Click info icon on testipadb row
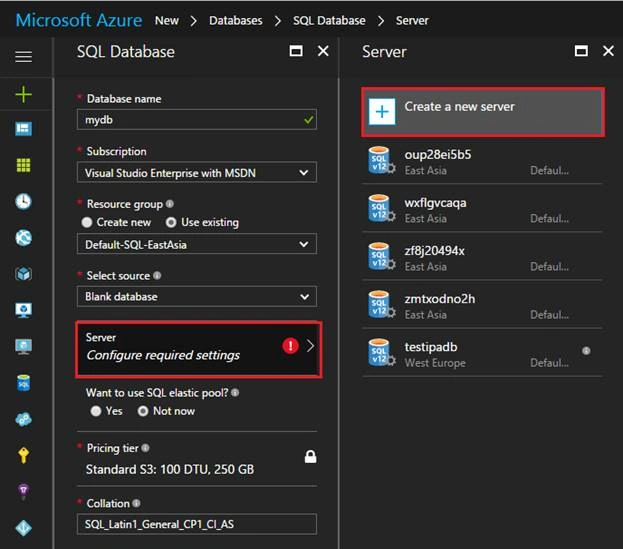Screen dimensions: 623x549 (586, 350)
